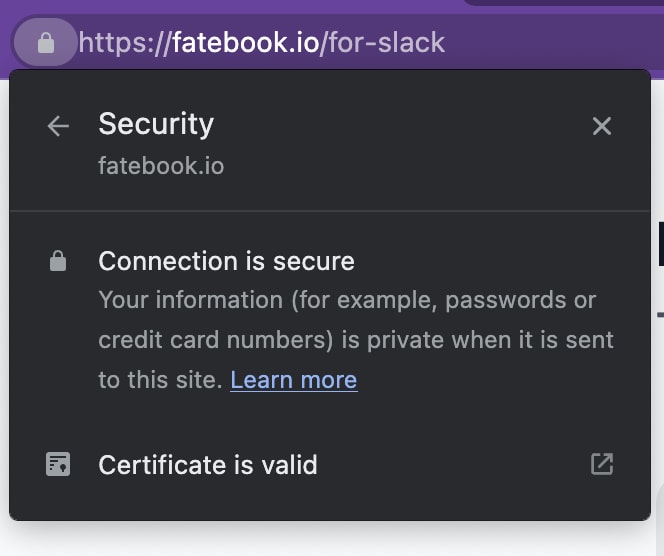Click fatebook.io subtitle under Security
Screen dimensions: 664x556
coord(161,165)
